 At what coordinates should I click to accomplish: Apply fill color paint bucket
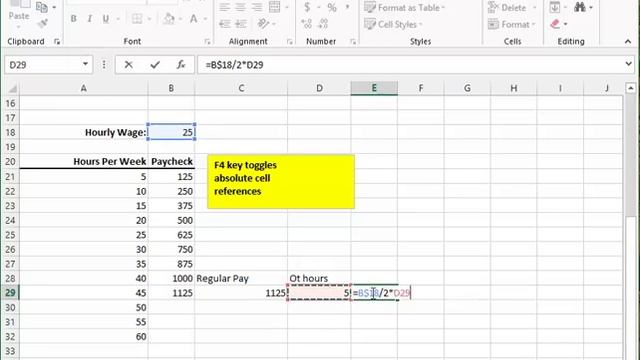(x=169, y=19)
